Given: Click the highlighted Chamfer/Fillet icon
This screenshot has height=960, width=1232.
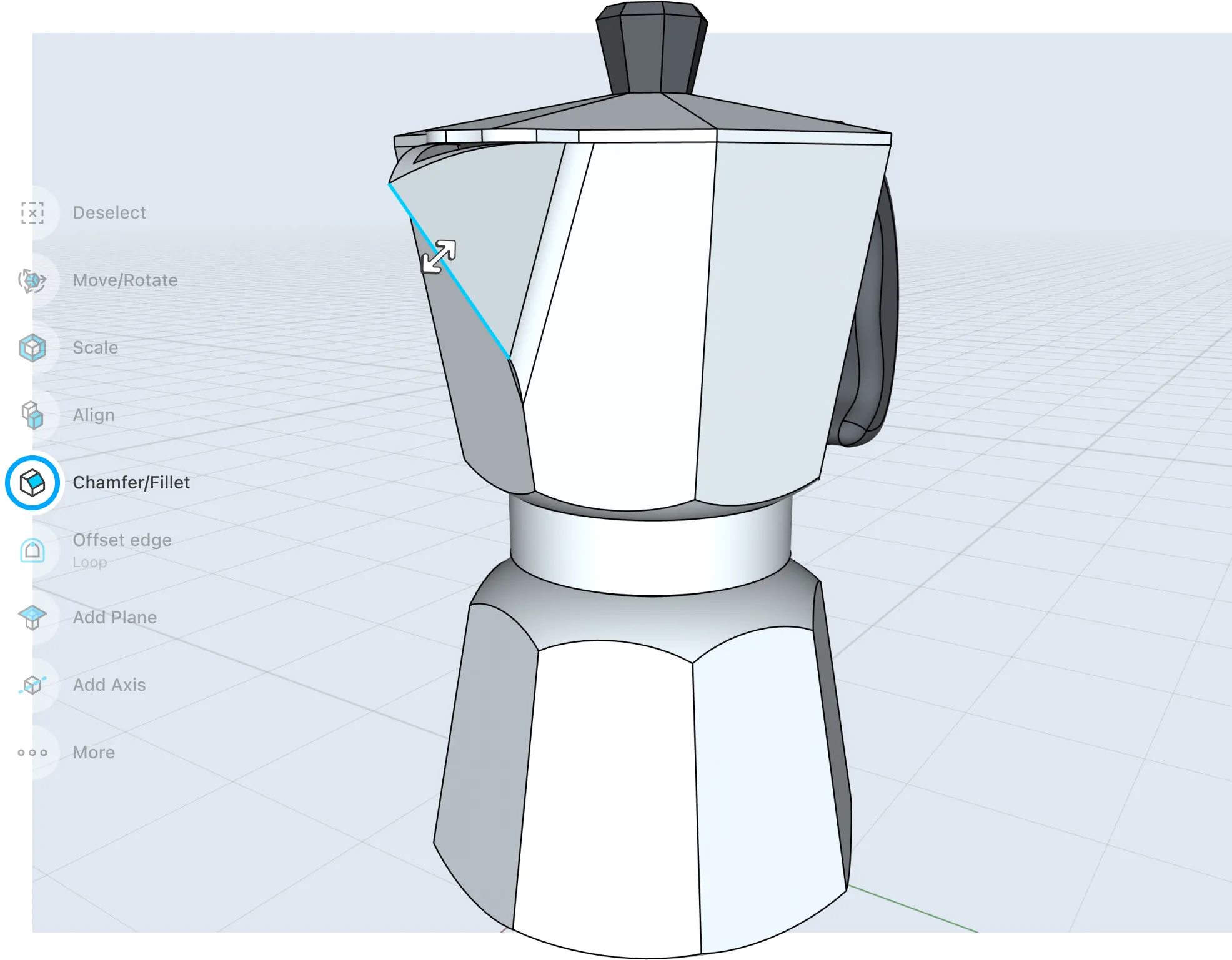Looking at the screenshot, I should 32,483.
